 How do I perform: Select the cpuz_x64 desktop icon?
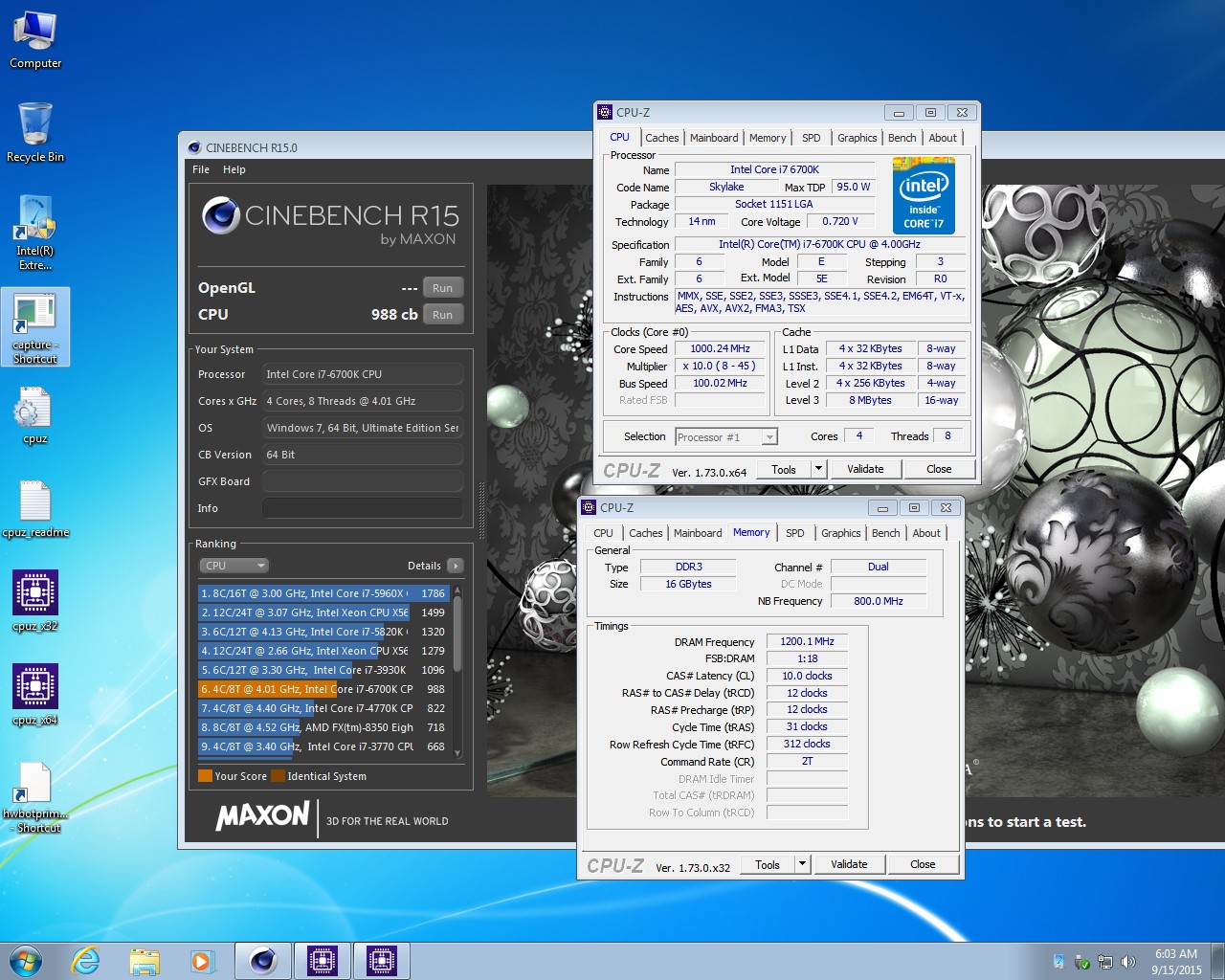pos(35,695)
